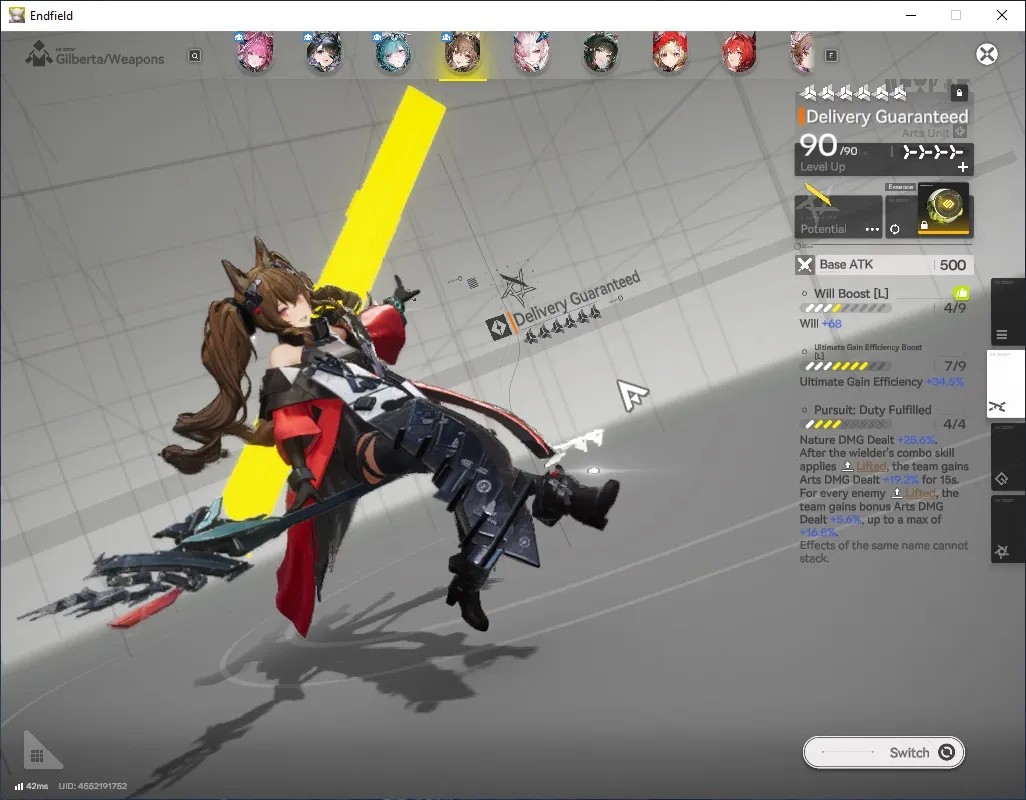Click the Pursuit: Duty Fulfilled skill title
The image size is (1026, 800).
coord(872,410)
